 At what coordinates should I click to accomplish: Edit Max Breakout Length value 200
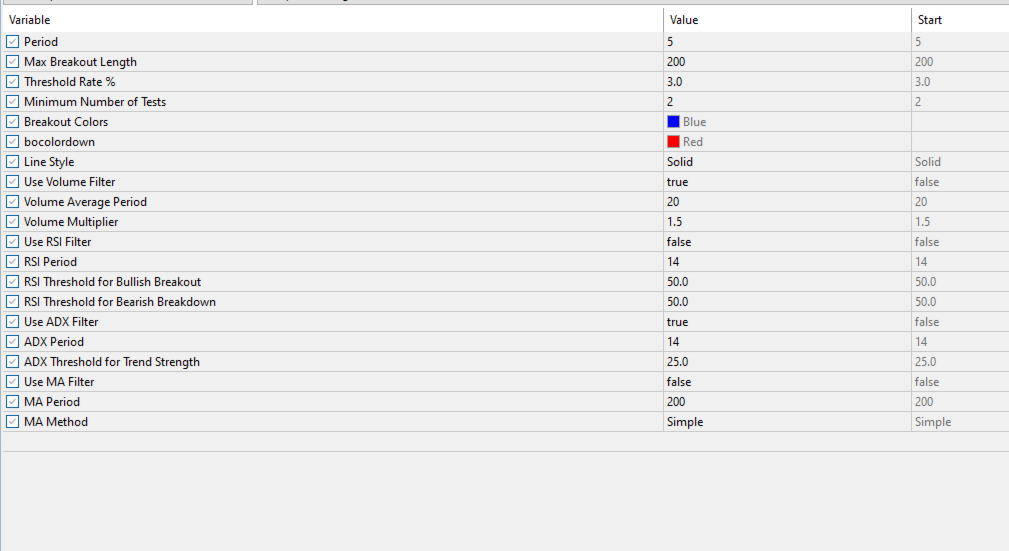pyautogui.click(x=787, y=62)
